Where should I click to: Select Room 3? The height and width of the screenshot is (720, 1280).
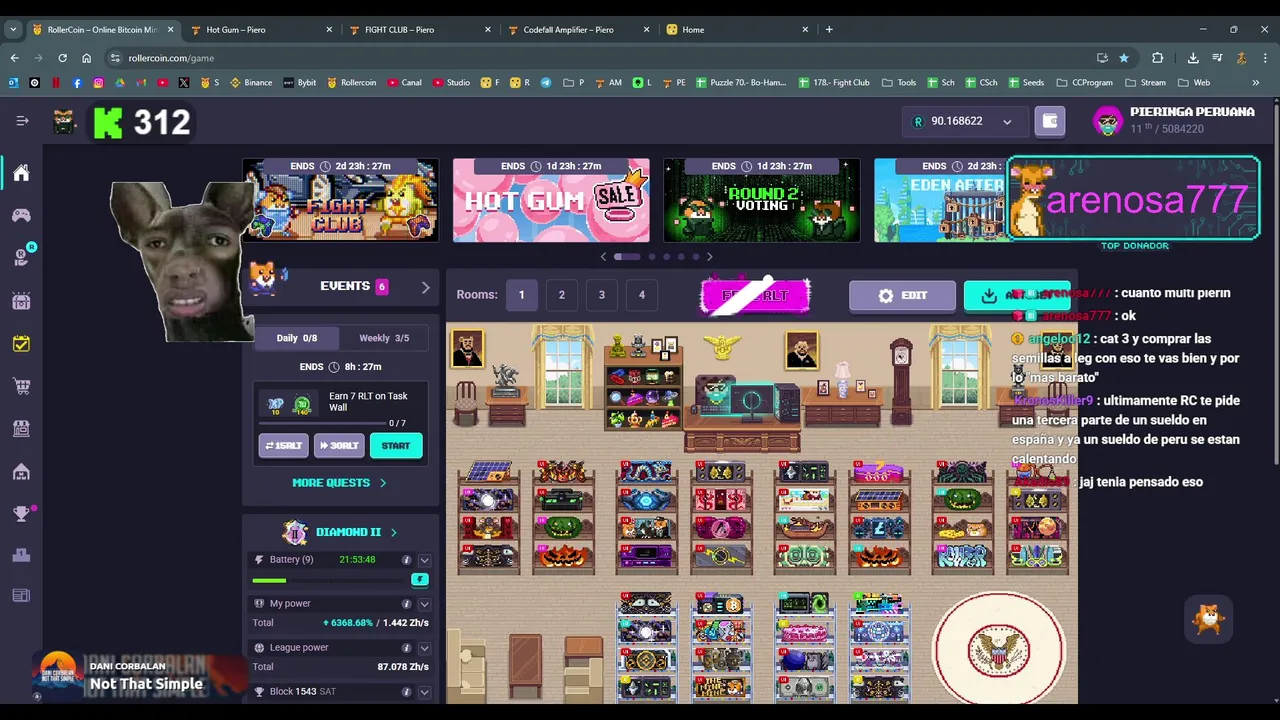click(601, 295)
